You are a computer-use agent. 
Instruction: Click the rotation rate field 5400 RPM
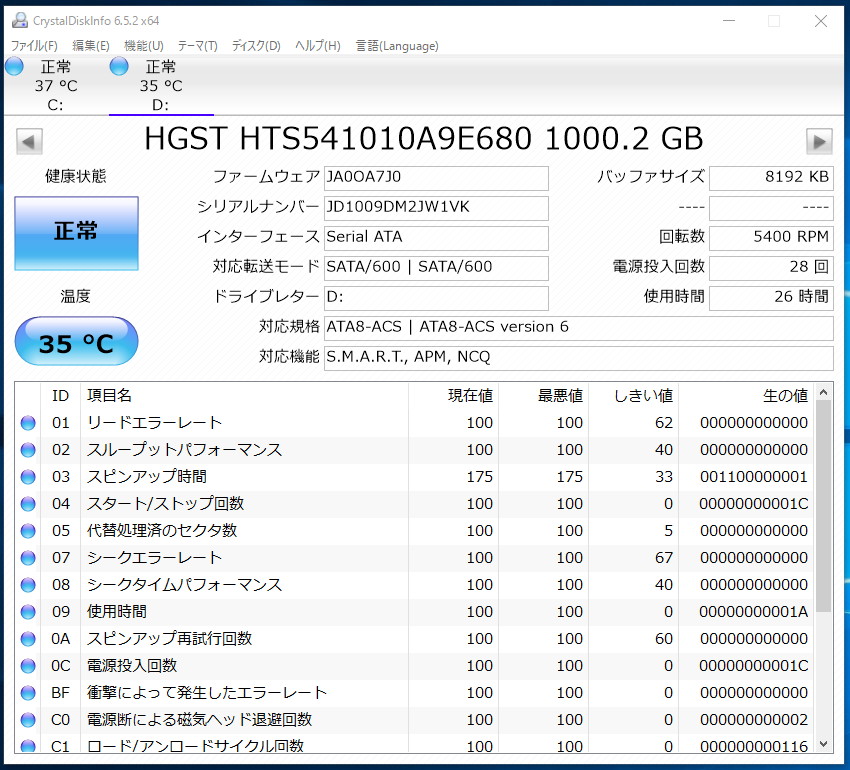pyautogui.click(x=771, y=238)
